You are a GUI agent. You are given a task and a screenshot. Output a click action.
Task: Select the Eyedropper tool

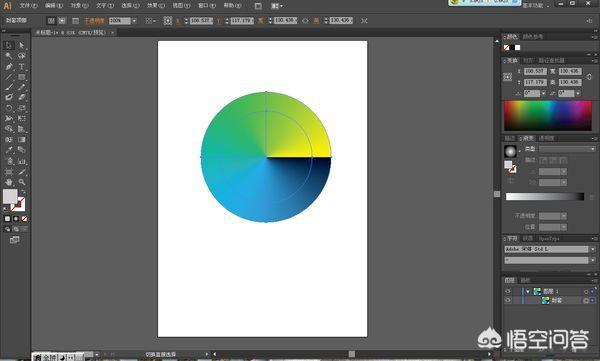click(9, 150)
